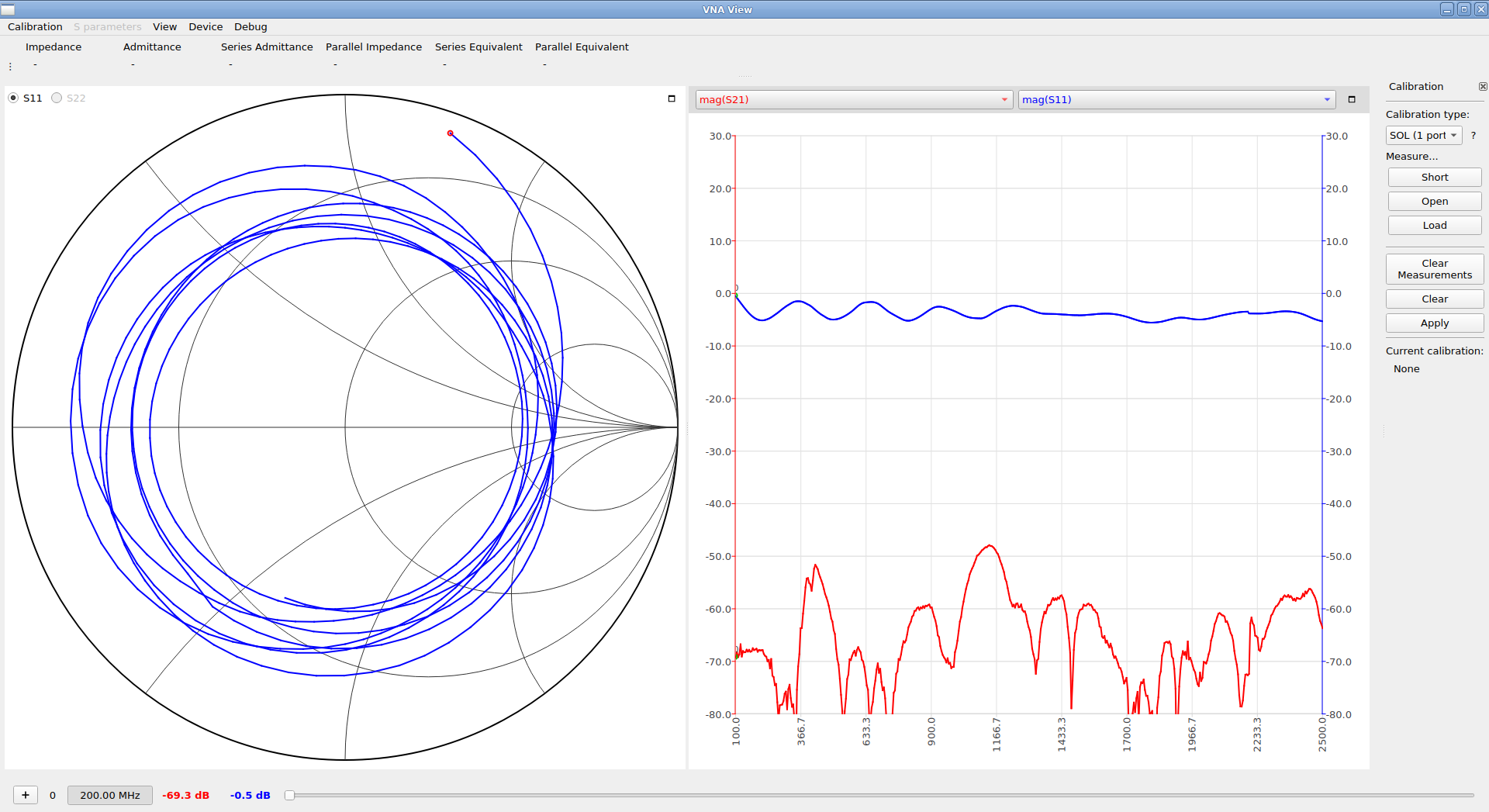The image size is (1489, 812).
Task: Select the S11 radio button
Action: [x=13, y=98]
